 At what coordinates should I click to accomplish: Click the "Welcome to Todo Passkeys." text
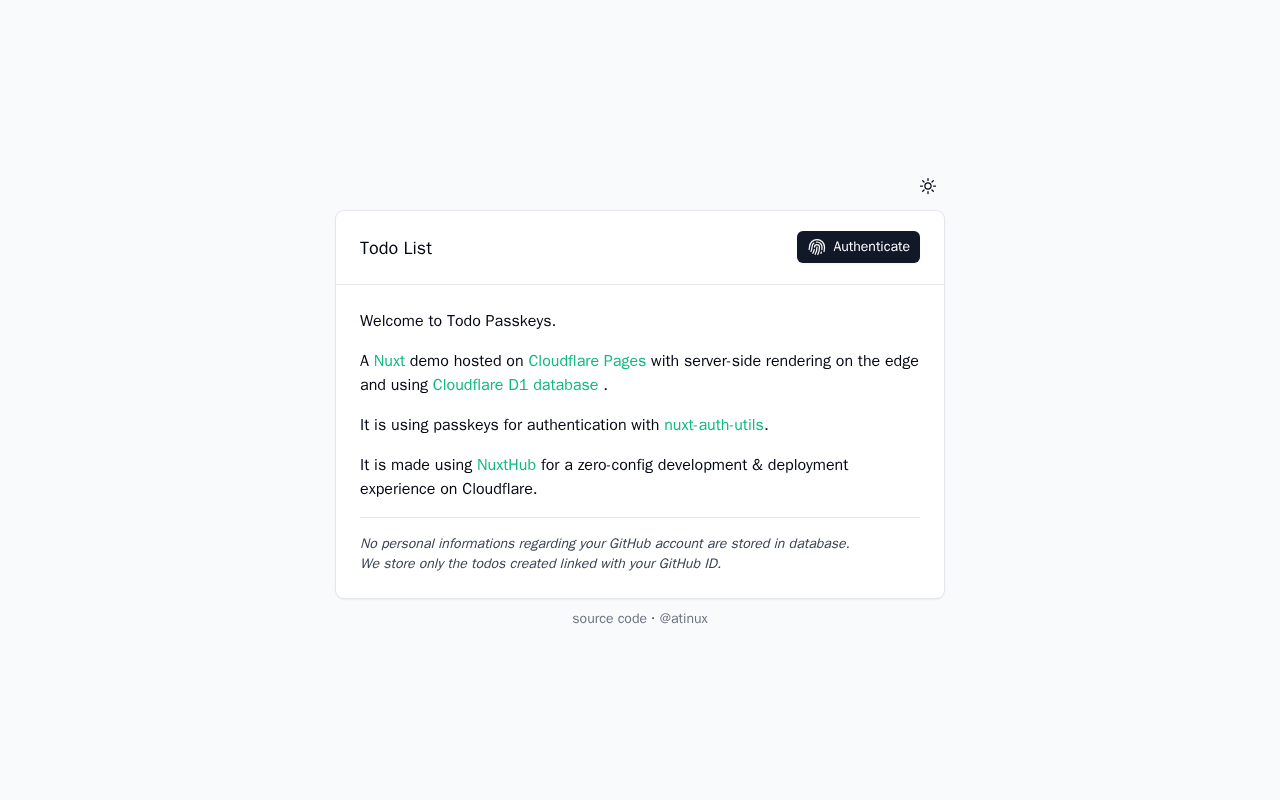[x=458, y=321]
